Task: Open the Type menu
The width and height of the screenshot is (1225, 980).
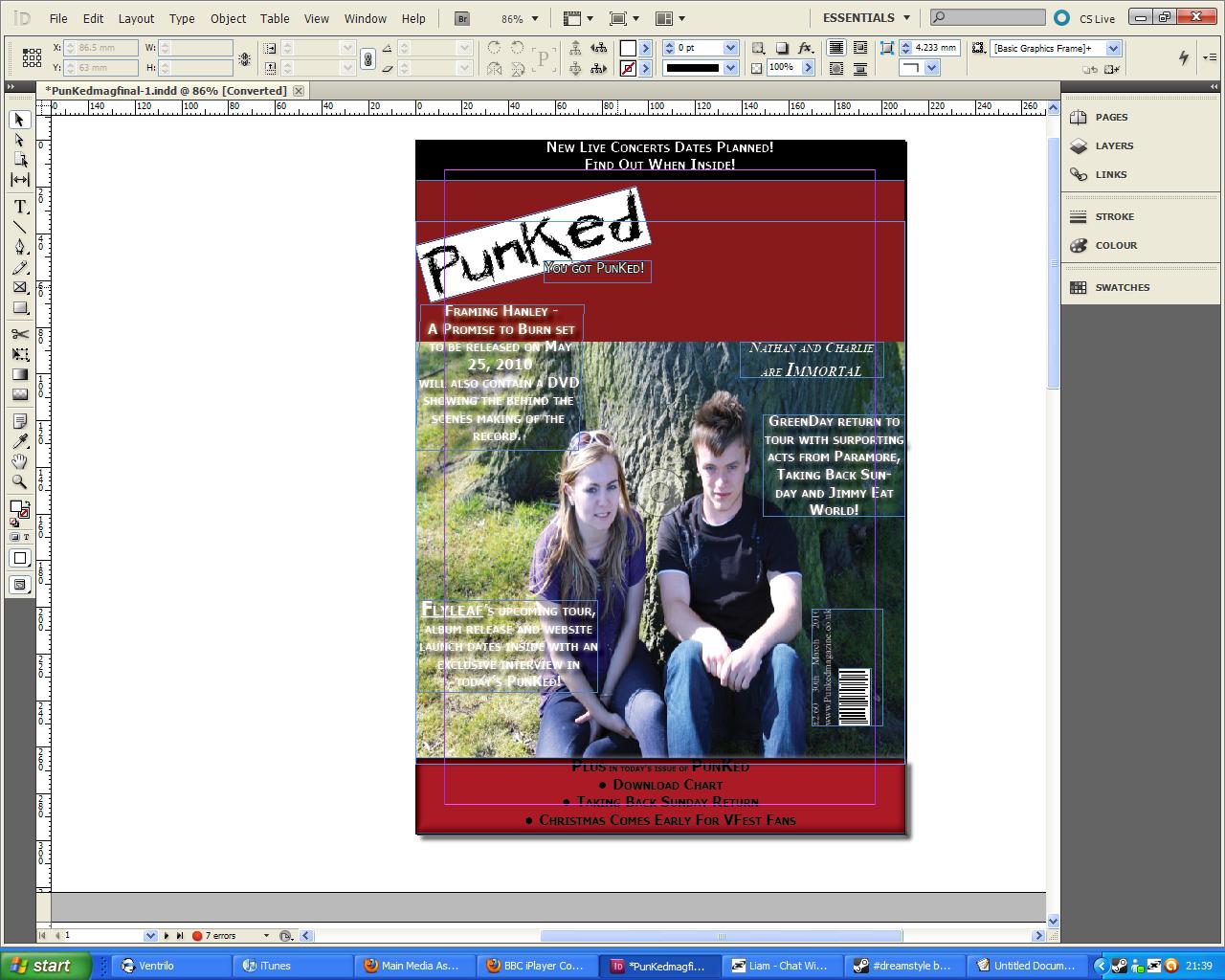Action: (182, 18)
